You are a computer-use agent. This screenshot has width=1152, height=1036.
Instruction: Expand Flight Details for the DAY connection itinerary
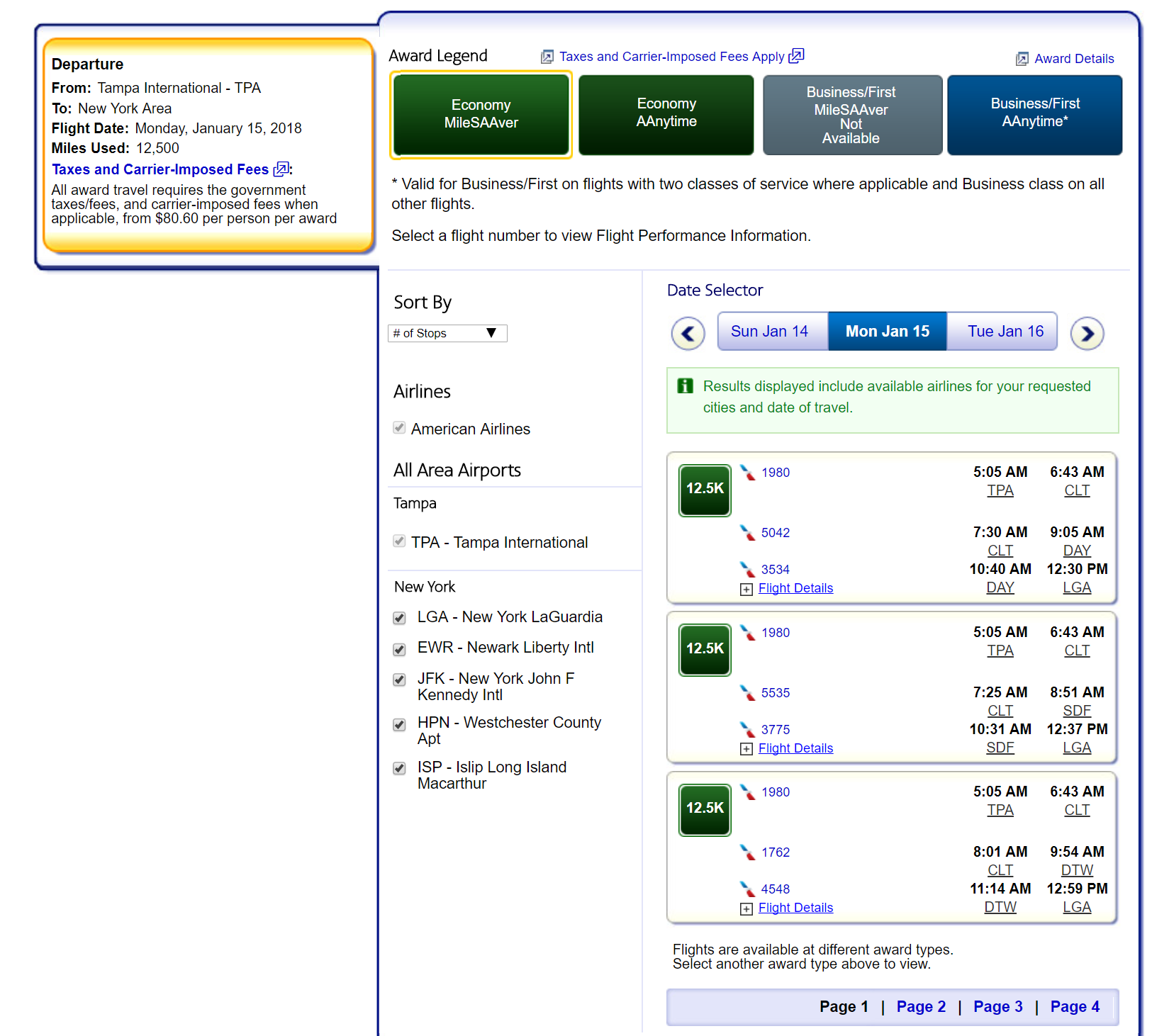[795, 588]
